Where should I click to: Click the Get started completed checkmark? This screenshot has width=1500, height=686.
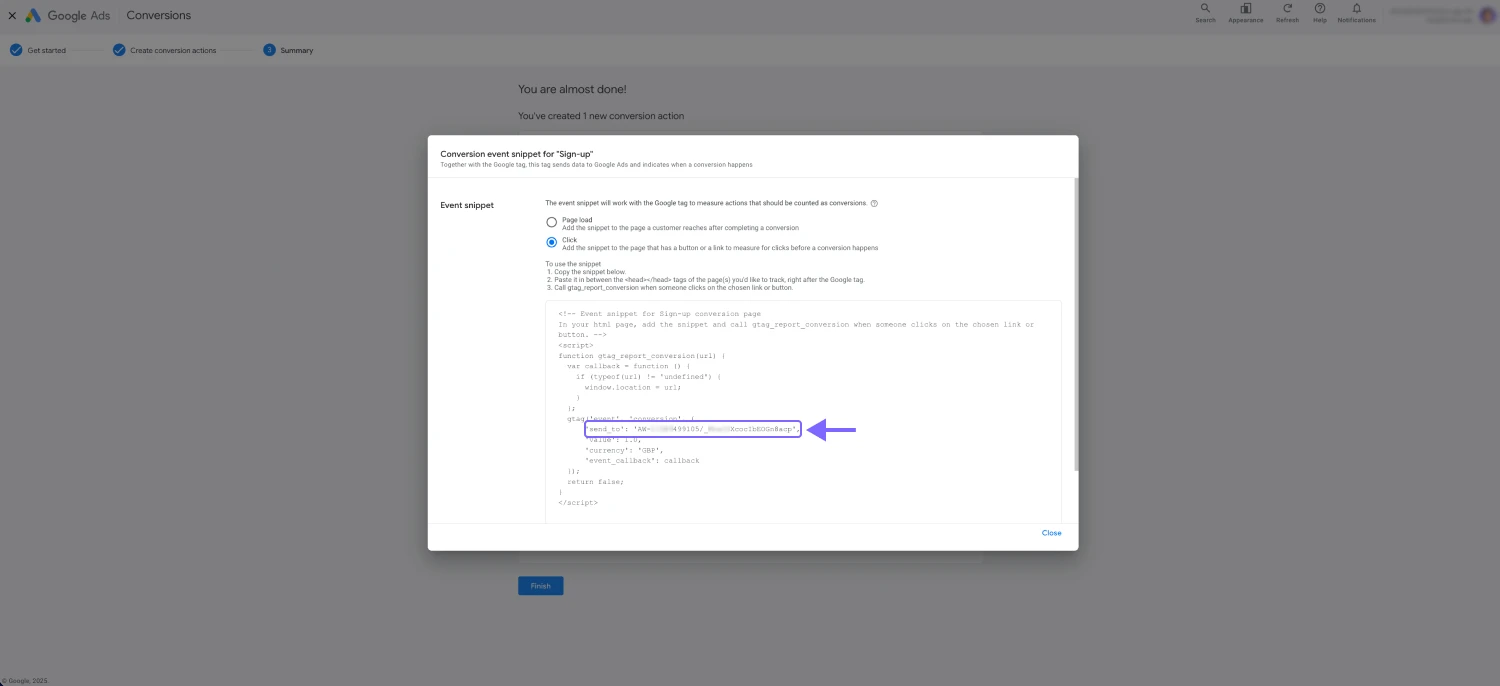(x=16, y=48)
